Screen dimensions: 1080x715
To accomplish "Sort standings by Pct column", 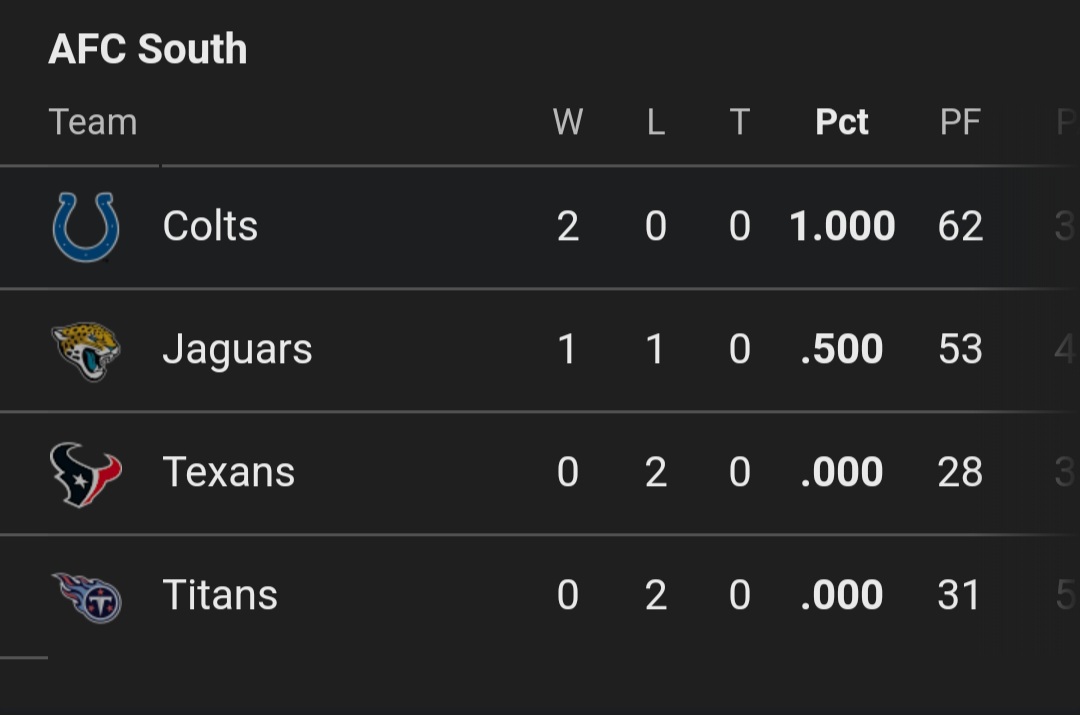I will 842,122.
